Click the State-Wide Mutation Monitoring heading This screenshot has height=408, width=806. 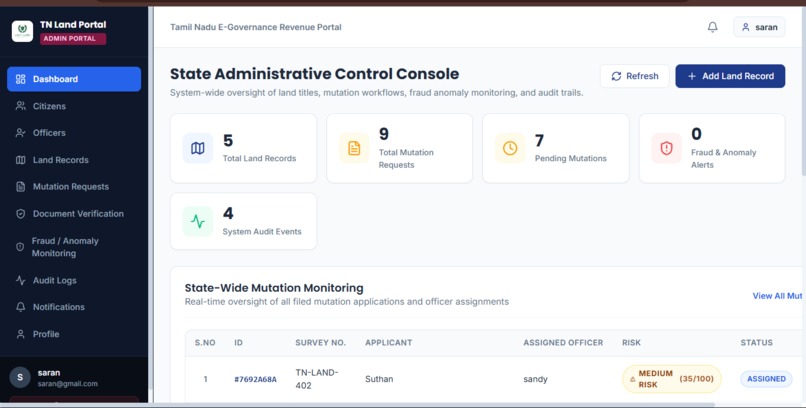[274, 288]
